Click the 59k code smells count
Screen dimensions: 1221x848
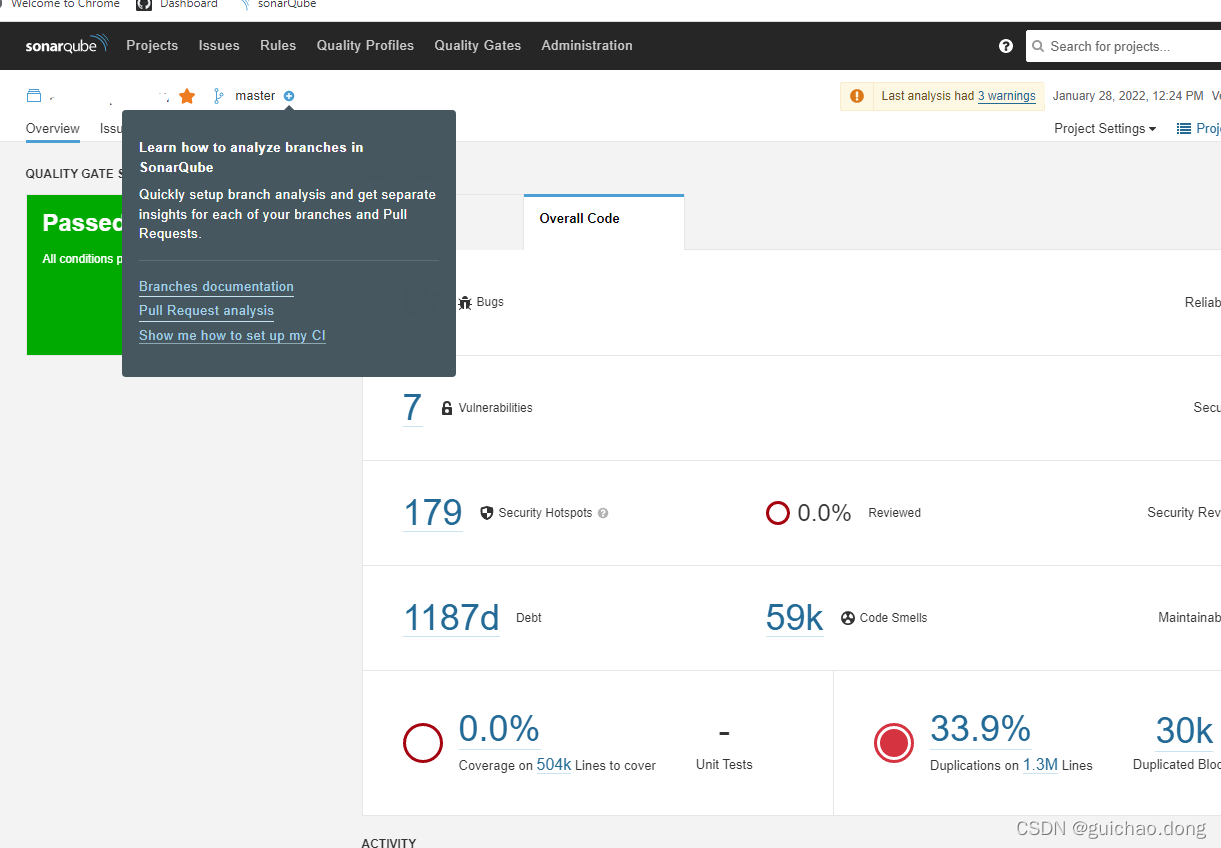(x=795, y=618)
